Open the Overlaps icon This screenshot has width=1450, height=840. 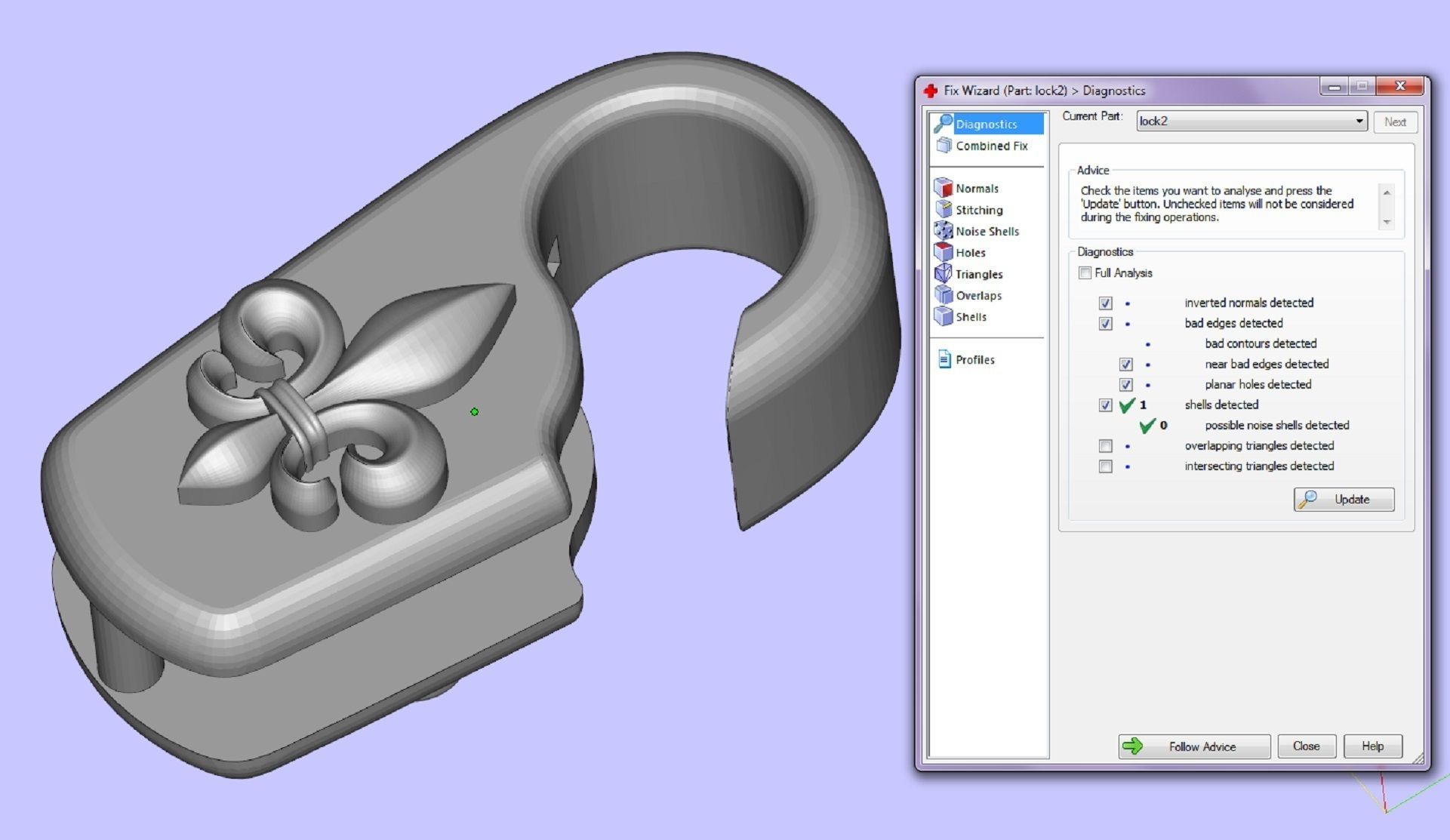[x=943, y=295]
